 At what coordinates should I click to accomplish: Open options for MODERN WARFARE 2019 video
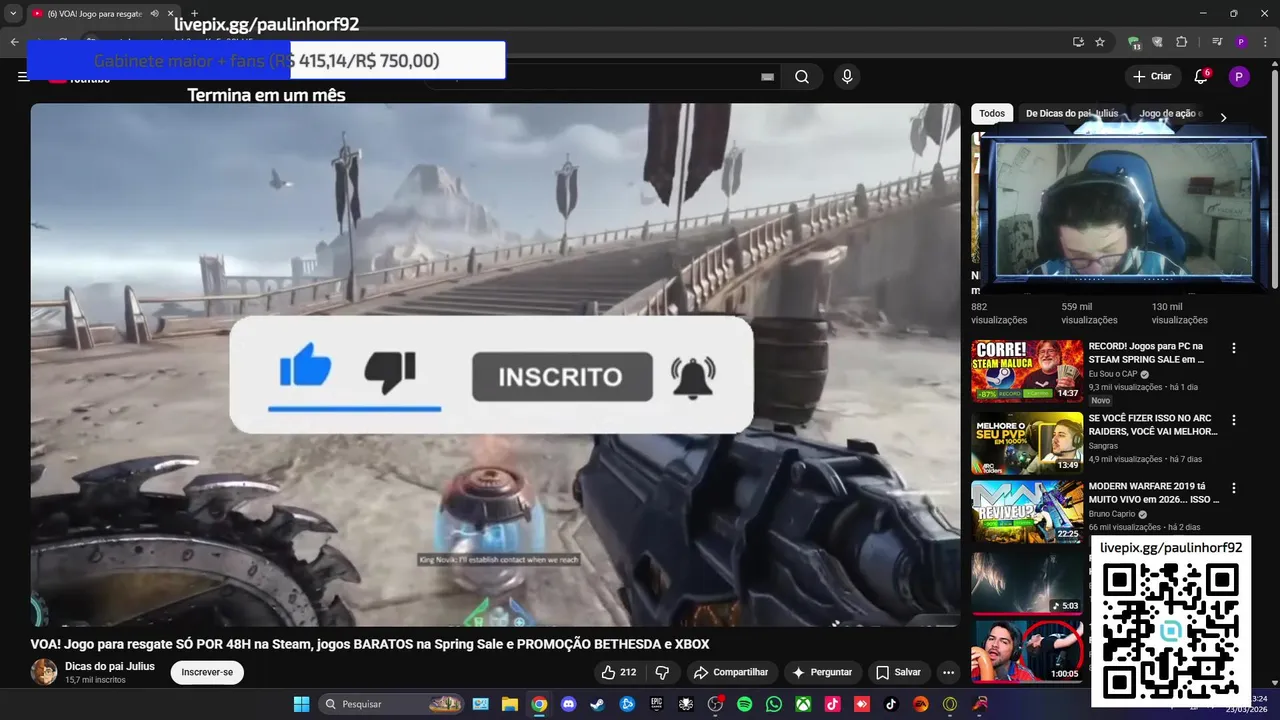[x=1234, y=488]
